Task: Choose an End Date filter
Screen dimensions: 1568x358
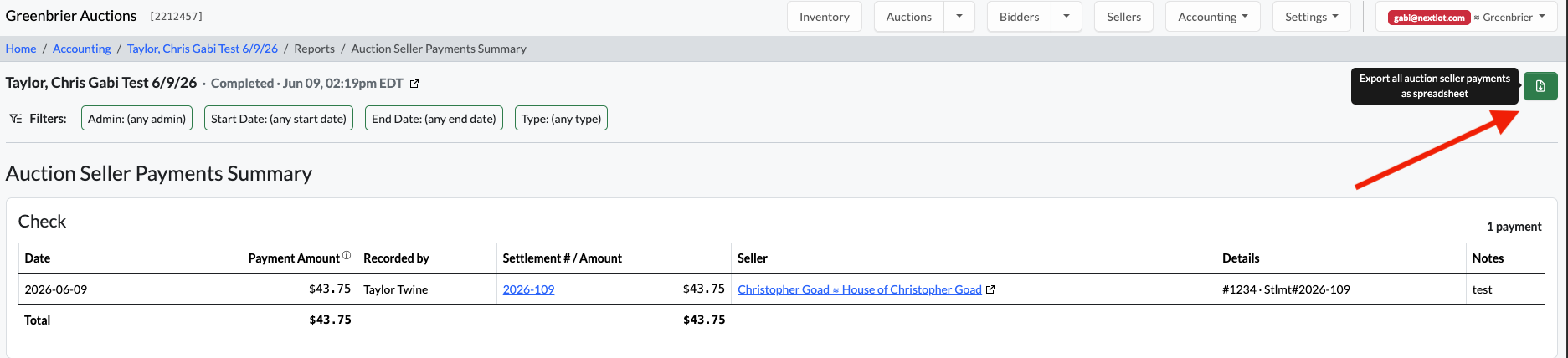Action: [434, 119]
